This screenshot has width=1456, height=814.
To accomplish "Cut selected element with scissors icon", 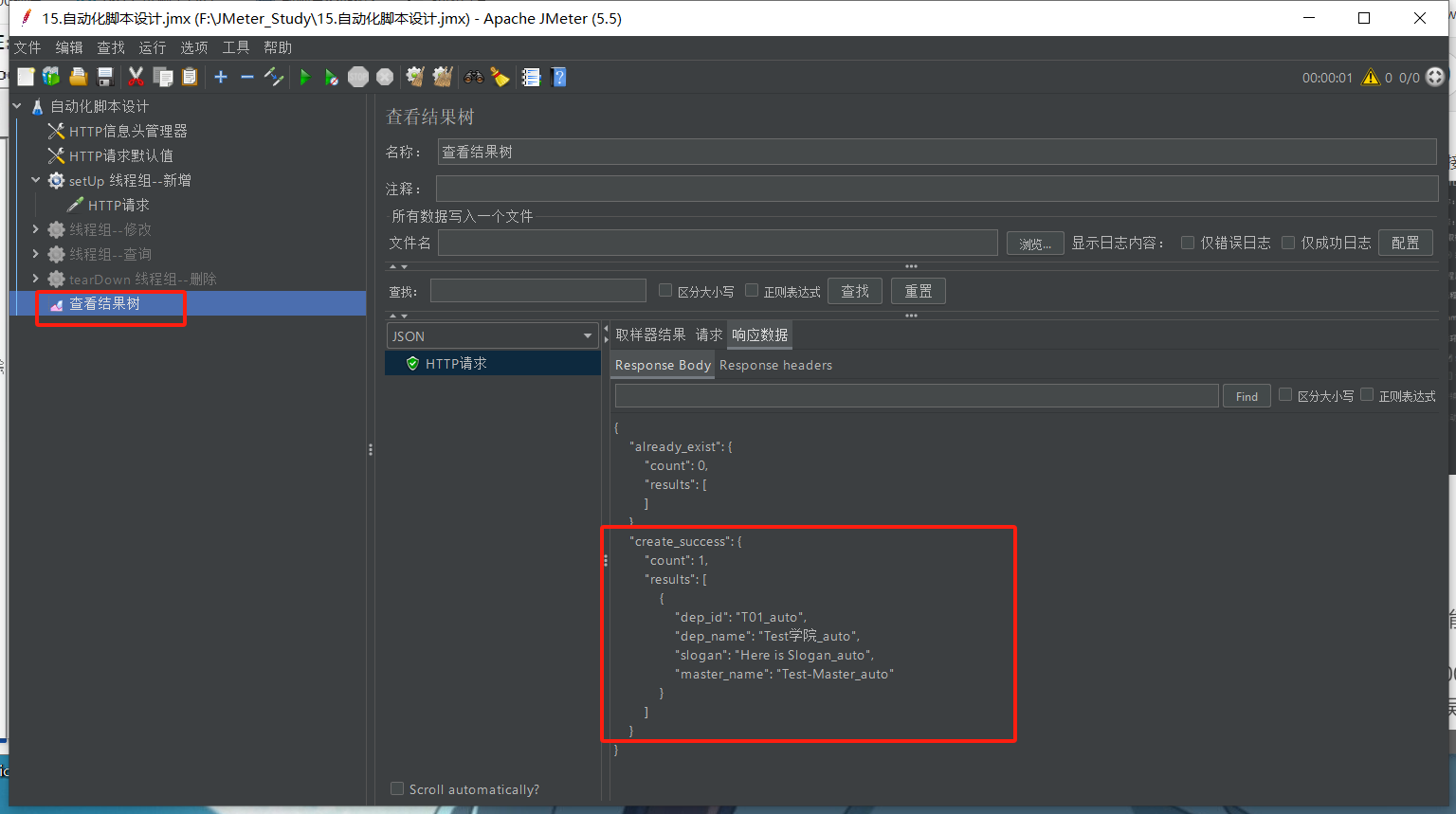I will point(136,77).
